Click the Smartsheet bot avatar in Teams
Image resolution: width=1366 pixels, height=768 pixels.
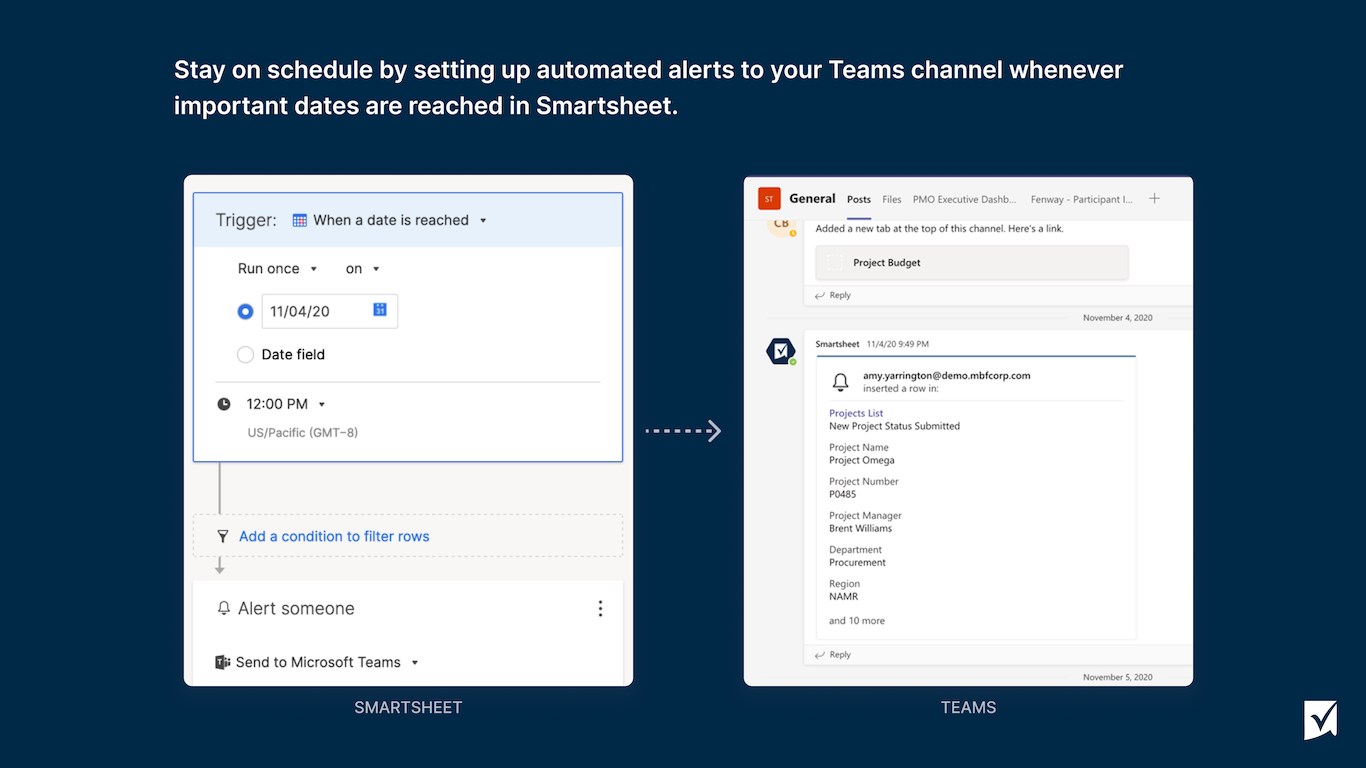point(780,351)
